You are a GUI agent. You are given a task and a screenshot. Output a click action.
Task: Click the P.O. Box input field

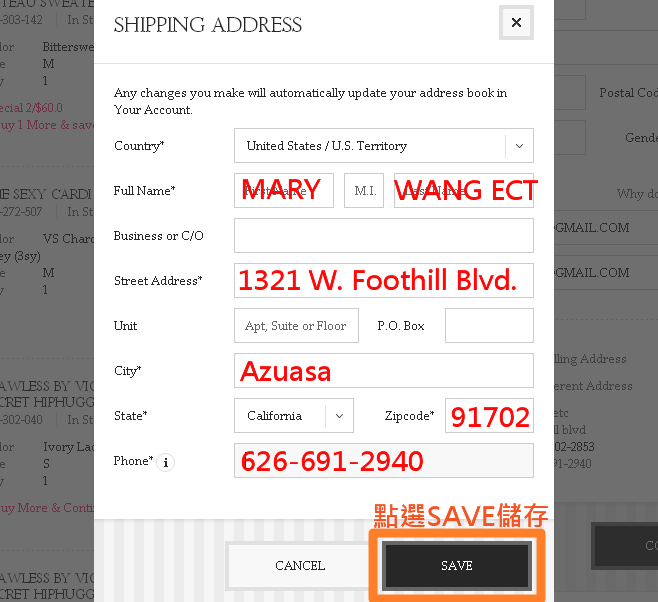pos(489,326)
